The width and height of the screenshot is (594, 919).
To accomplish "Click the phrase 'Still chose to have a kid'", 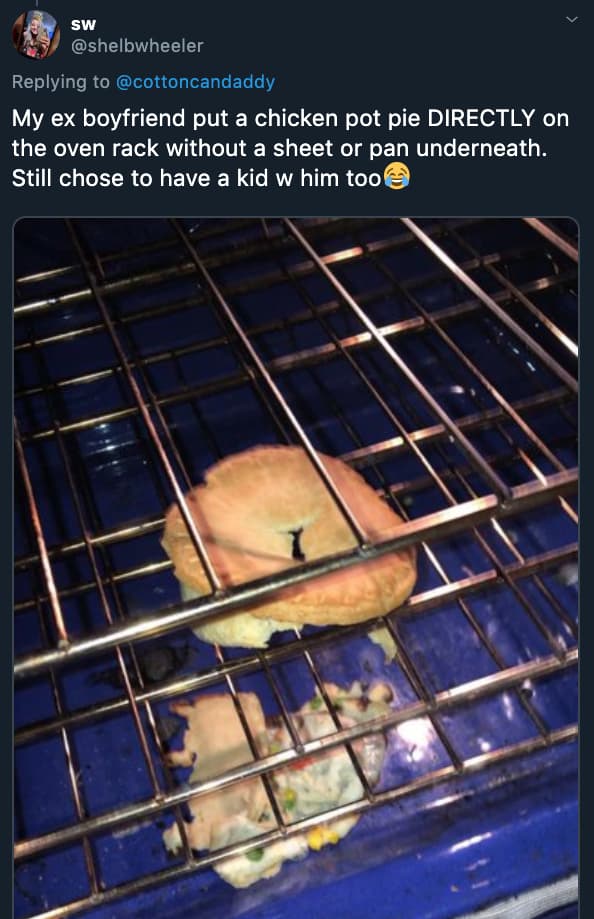I will (x=140, y=178).
